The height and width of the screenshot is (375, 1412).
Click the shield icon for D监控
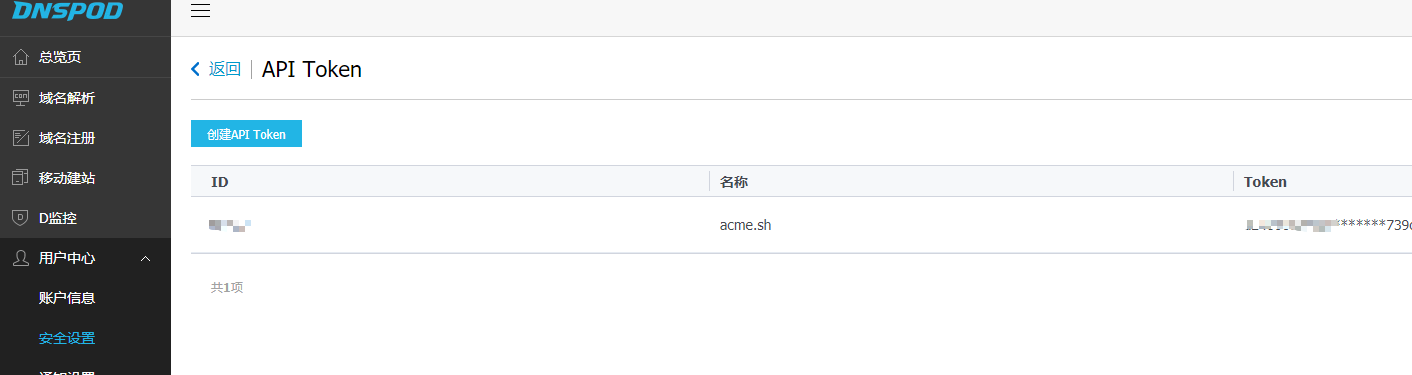tap(20, 217)
